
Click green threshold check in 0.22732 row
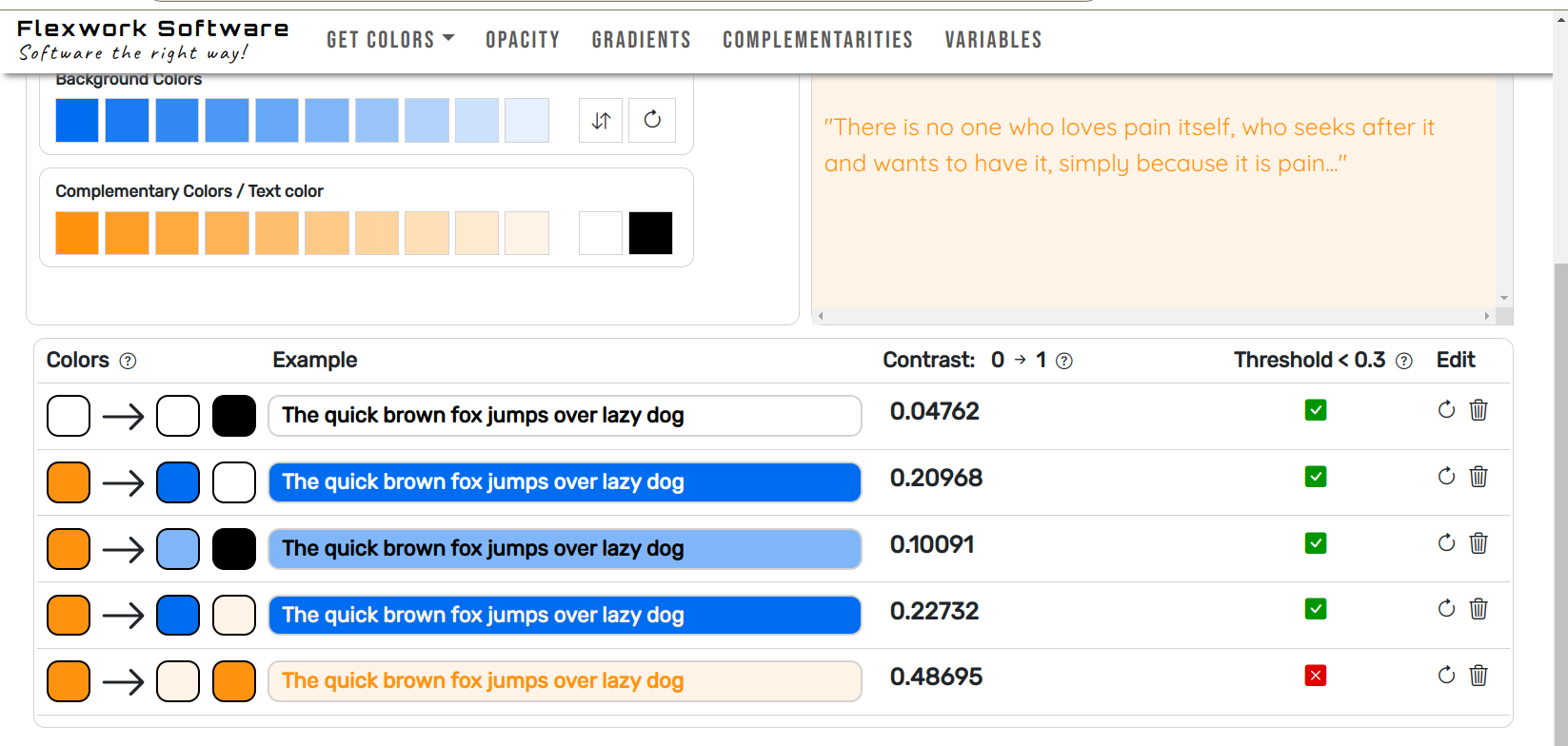point(1316,609)
